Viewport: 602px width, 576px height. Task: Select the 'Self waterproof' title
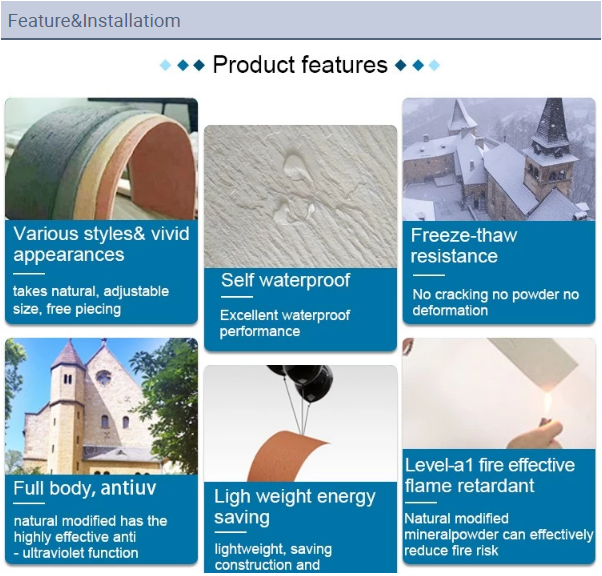(x=286, y=280)
